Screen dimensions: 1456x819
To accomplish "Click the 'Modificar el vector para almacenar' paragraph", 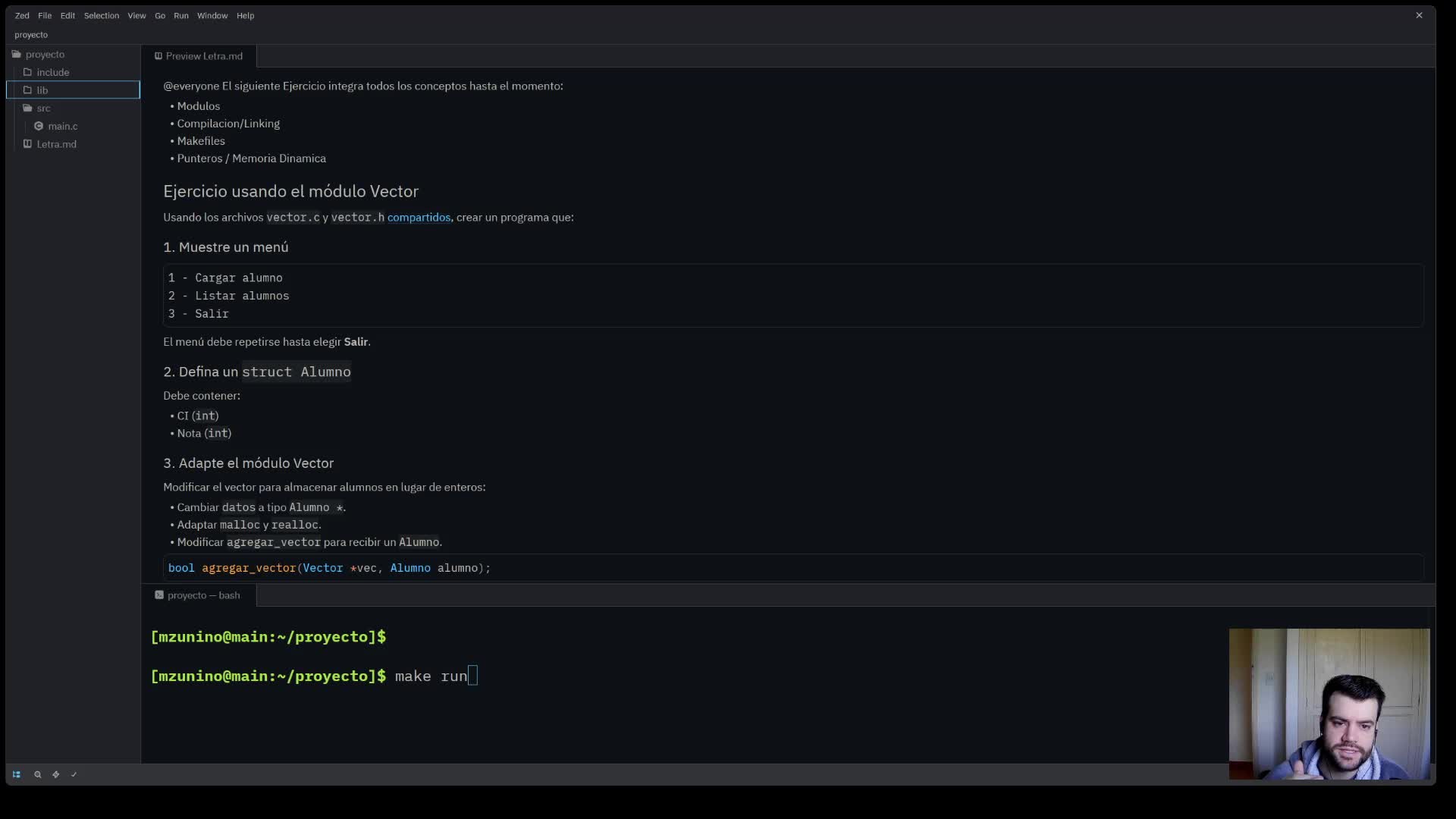I will (324, 488).
